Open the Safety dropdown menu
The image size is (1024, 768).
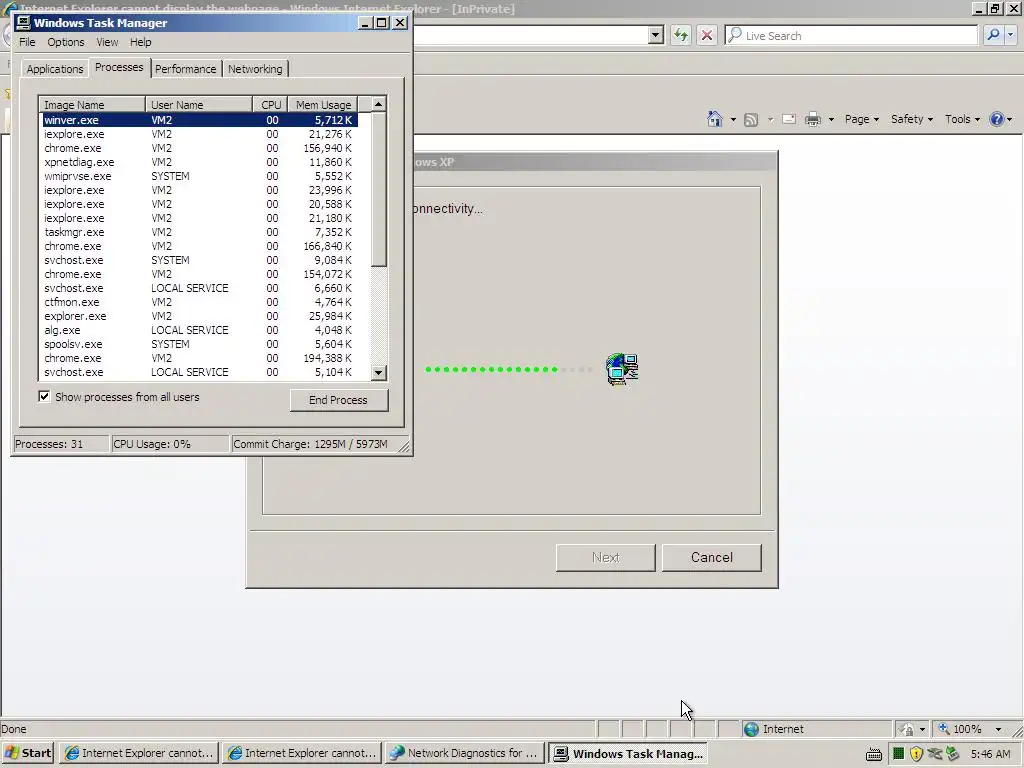pyautogui.click(x=912, y=119)
